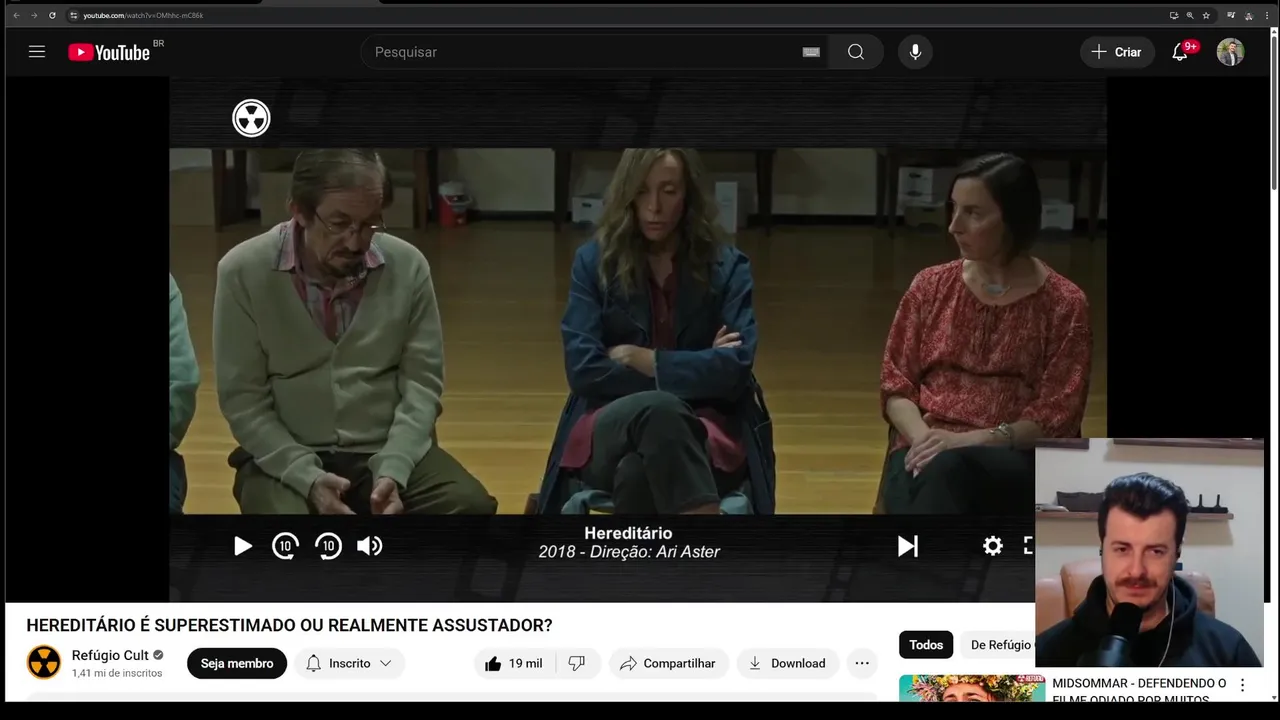The image size is (1280, 720).
Task: View site information icon in address bar
Action: [x=73, y=15]
